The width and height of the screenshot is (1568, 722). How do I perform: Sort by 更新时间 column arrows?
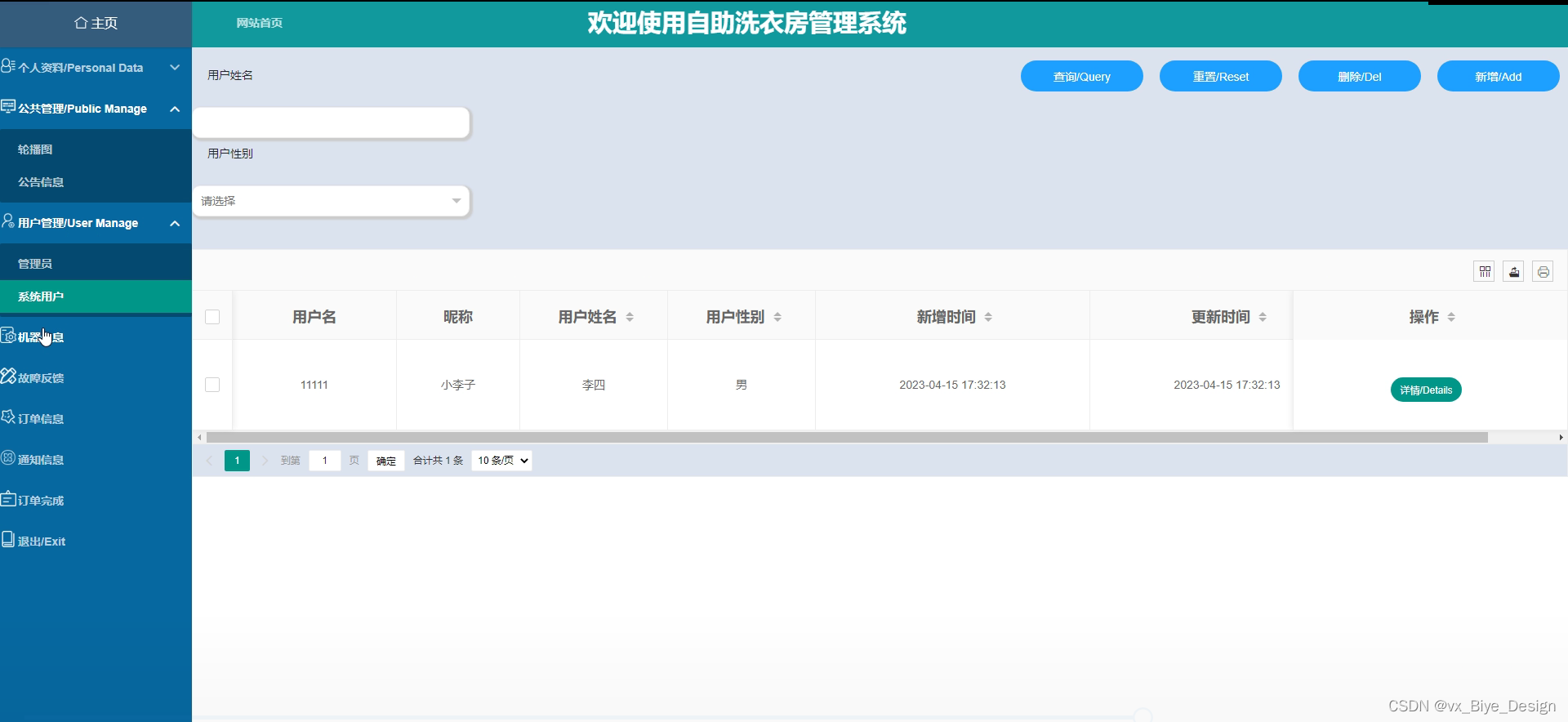[1263, 317]
